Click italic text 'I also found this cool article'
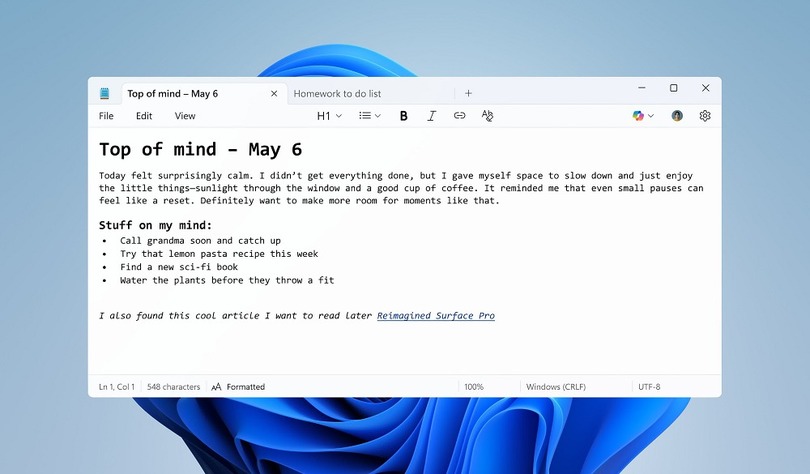 (235, 315)
